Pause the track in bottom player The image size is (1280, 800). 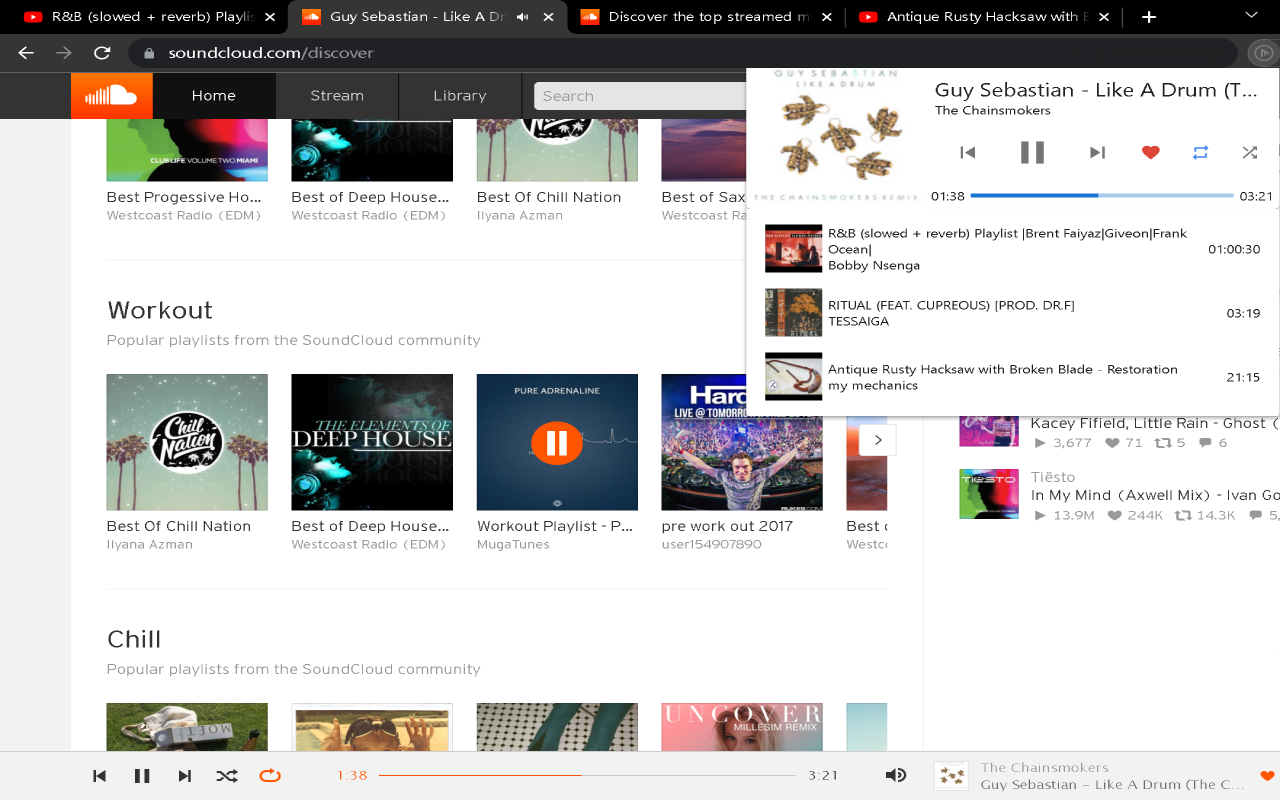click(142, 776)
